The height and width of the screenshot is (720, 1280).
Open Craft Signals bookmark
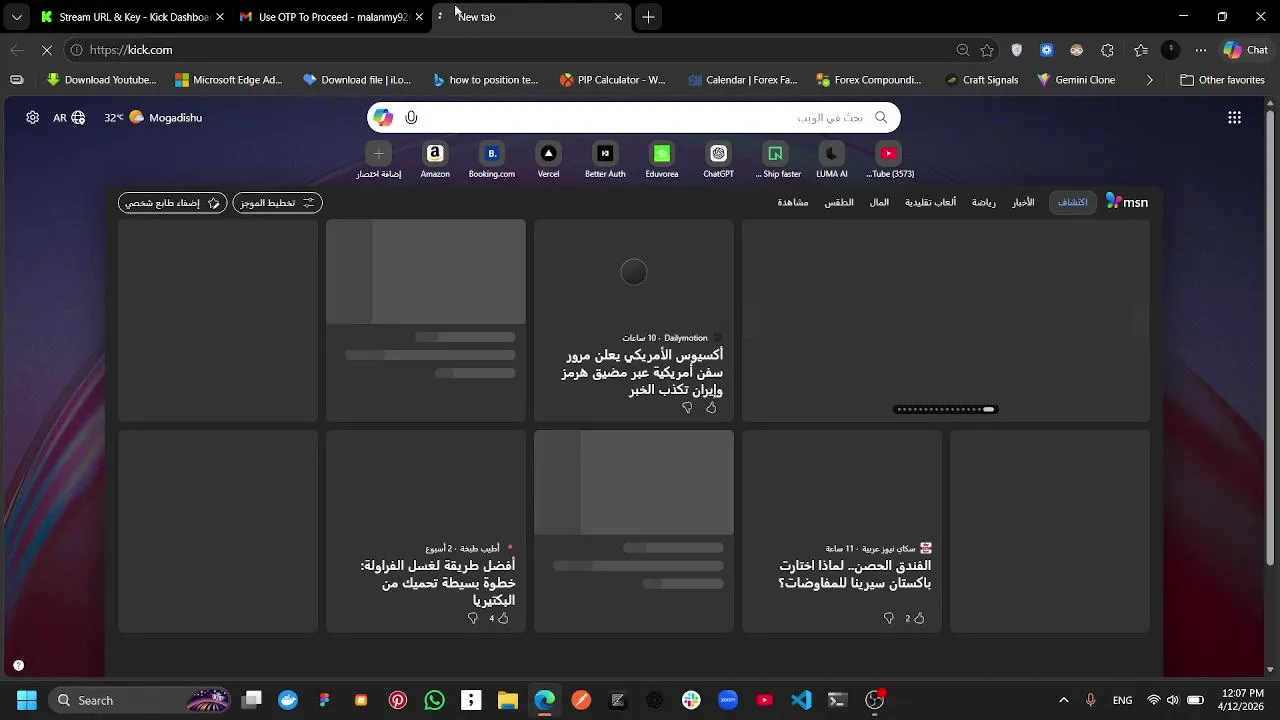pos(981,80)
